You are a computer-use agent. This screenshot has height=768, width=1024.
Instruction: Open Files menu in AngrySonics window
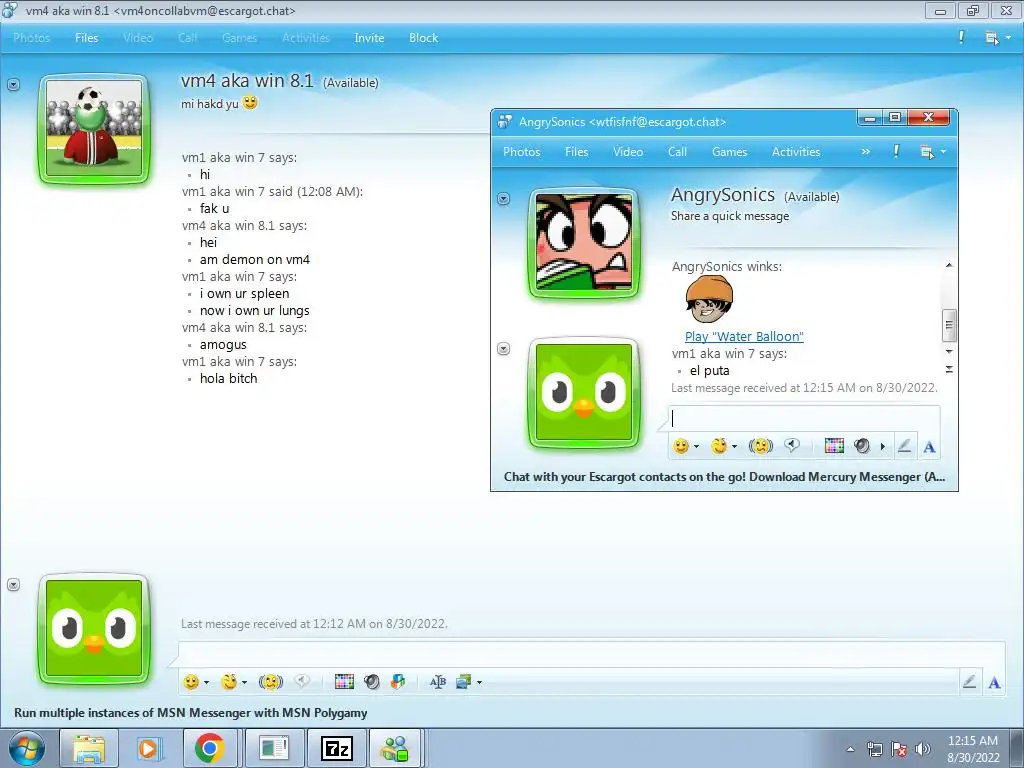(577, 152)
